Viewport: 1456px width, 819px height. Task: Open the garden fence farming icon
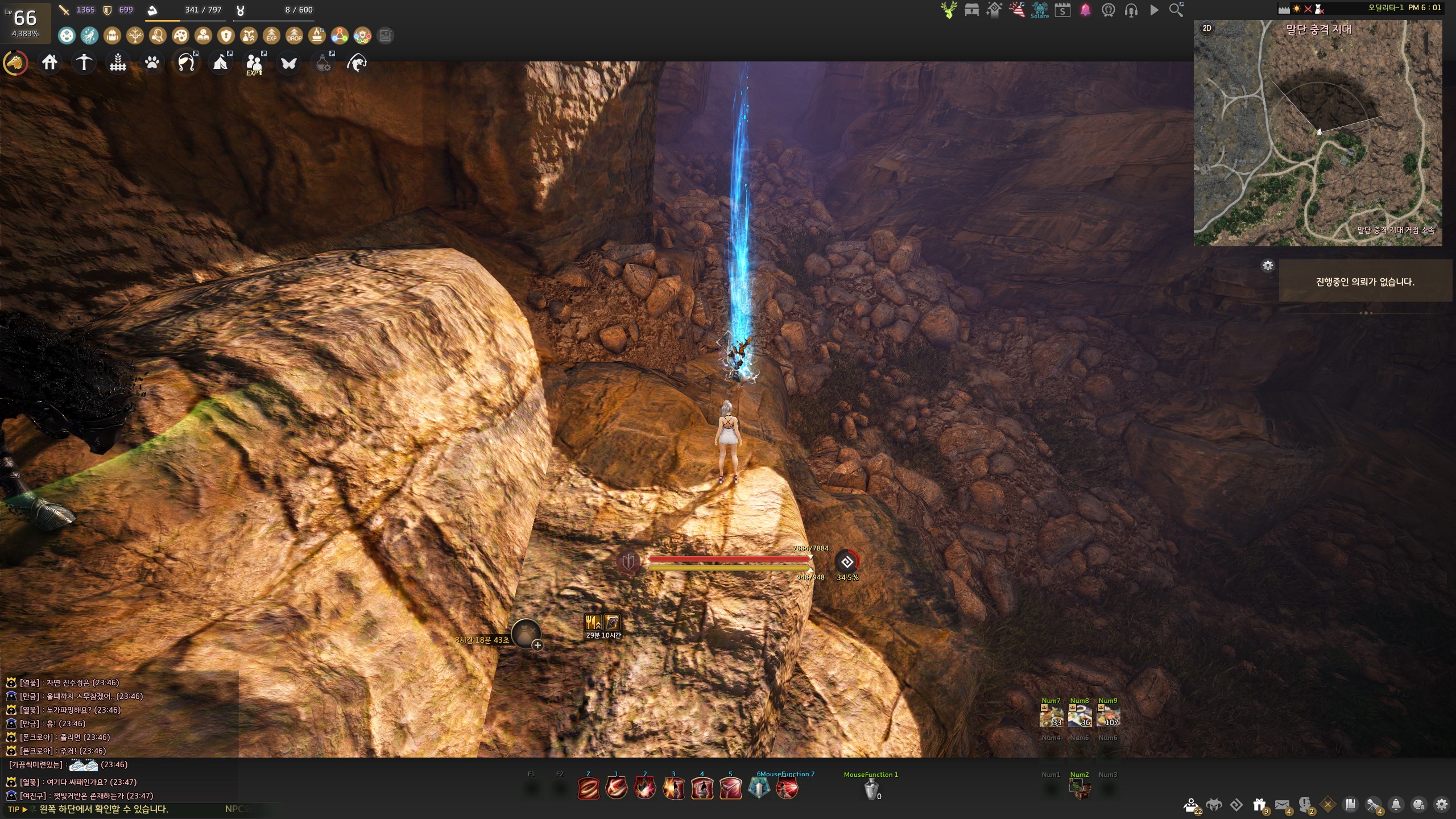pyautogui.click(x=118, y=63)
